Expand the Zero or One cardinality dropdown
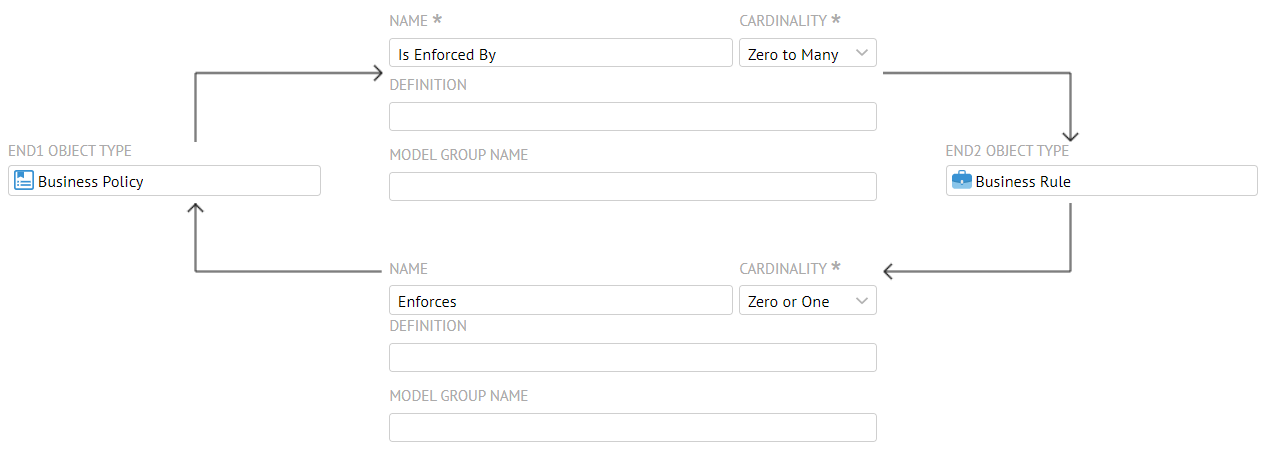 pyautogui.click(x=807, y=301)
